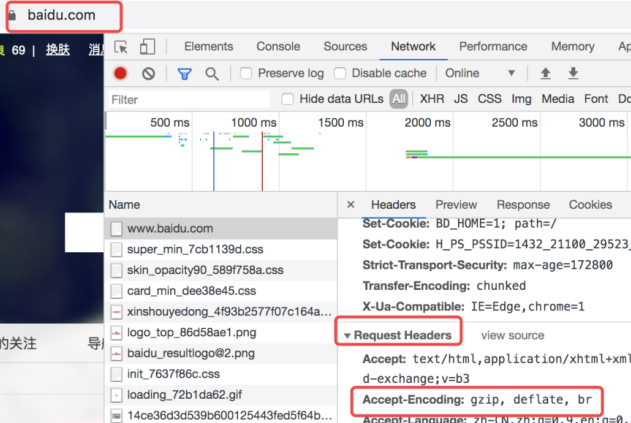Filter requests by Media
Screen dimensions: 631x423
[558, 99]
